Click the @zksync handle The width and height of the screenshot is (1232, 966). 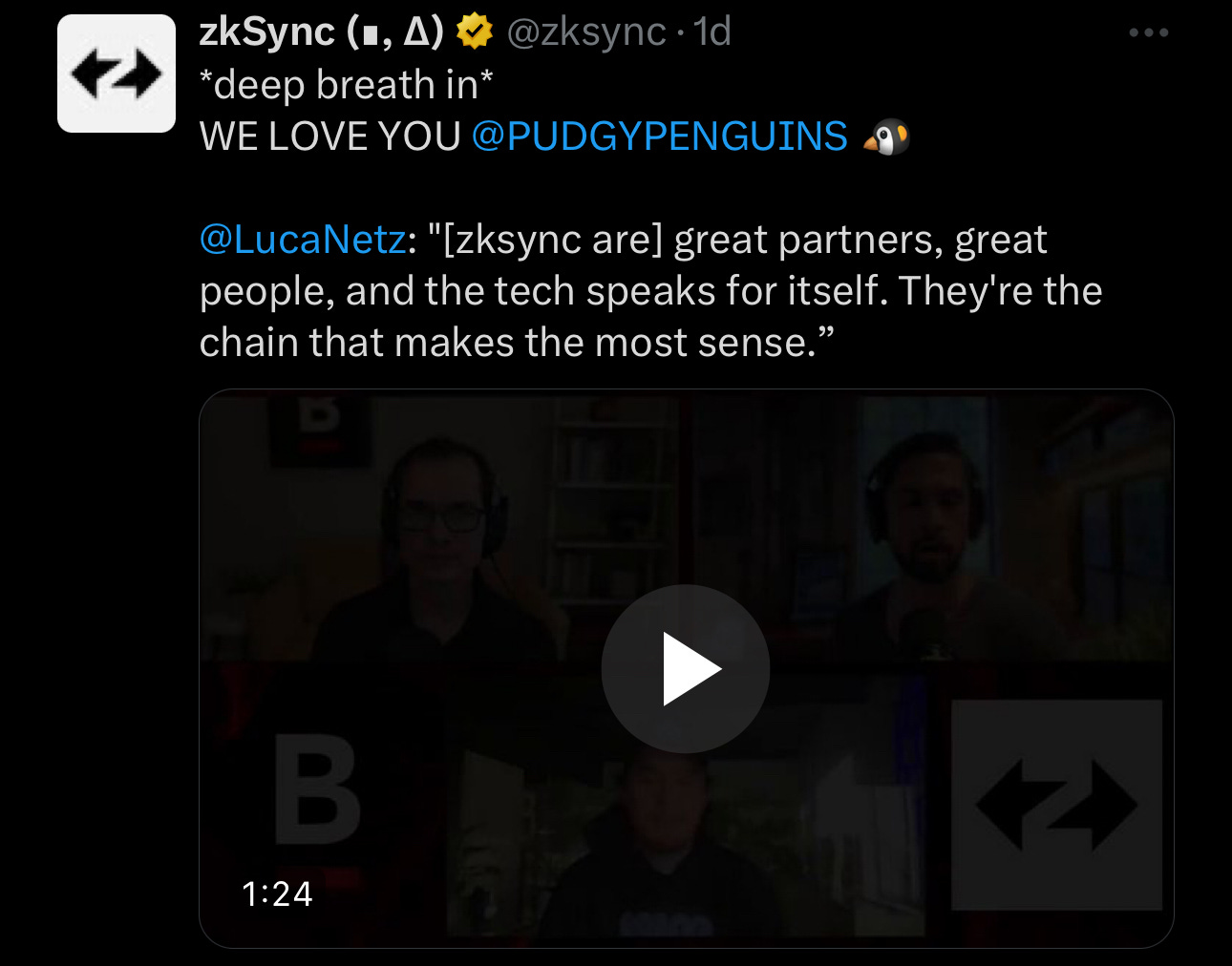click(585, 32)
